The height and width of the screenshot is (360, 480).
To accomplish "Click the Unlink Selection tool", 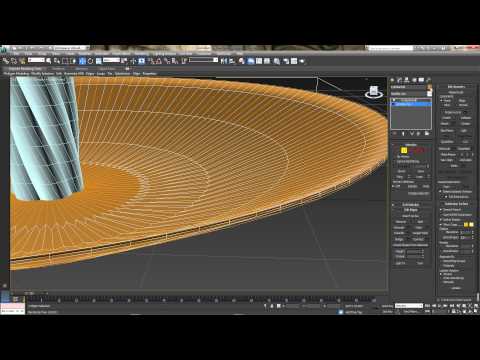I will pos(14,61).
